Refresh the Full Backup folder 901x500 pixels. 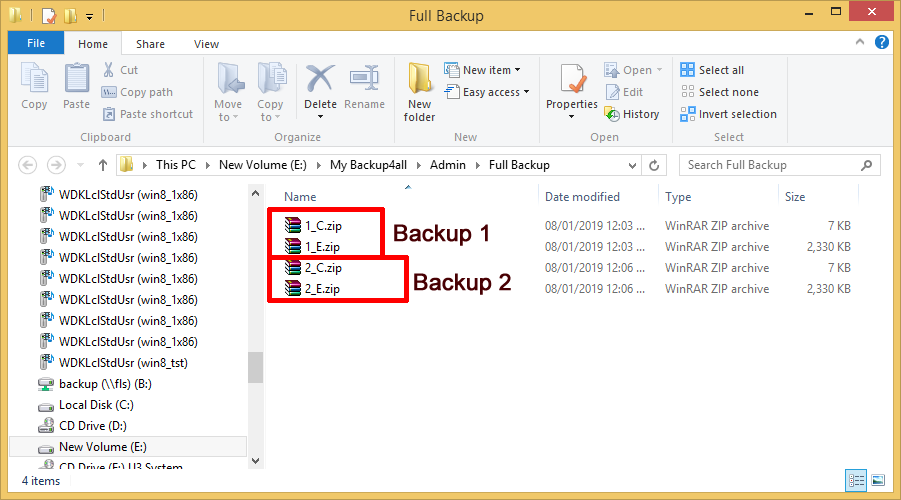pyautogui.click(x=654, y=166)
